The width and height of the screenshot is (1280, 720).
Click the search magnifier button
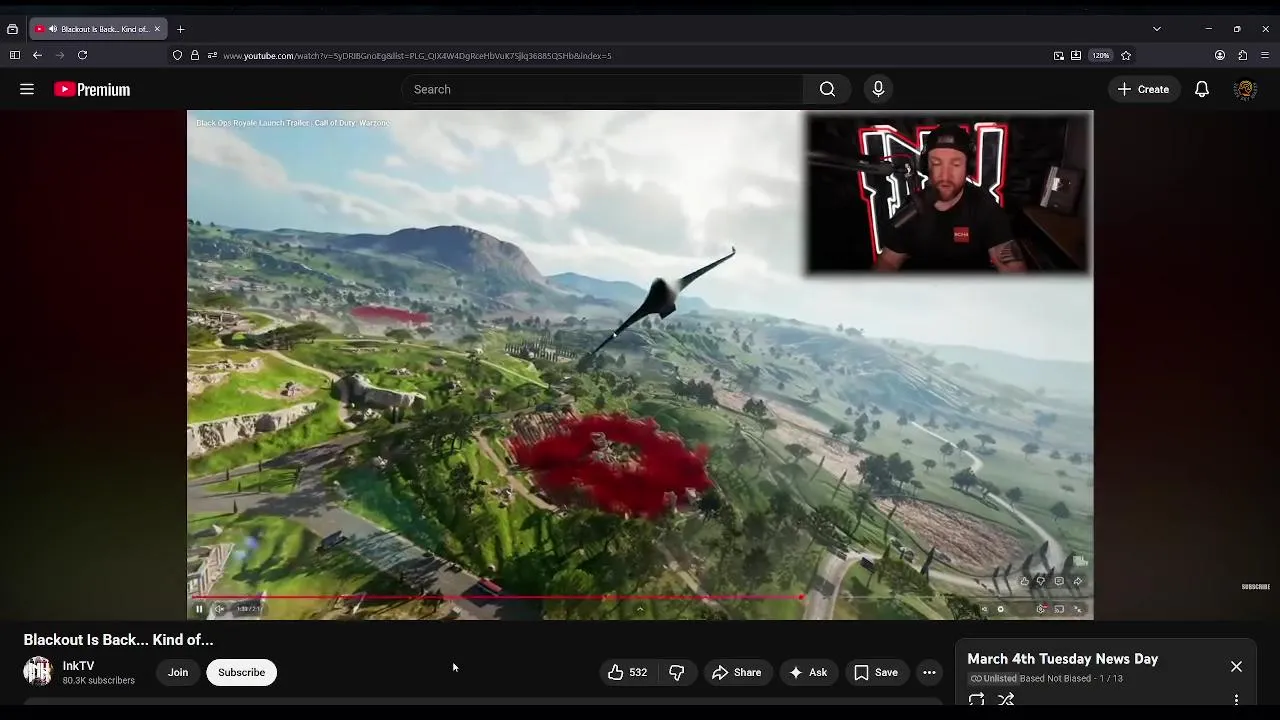click(827, 89)
